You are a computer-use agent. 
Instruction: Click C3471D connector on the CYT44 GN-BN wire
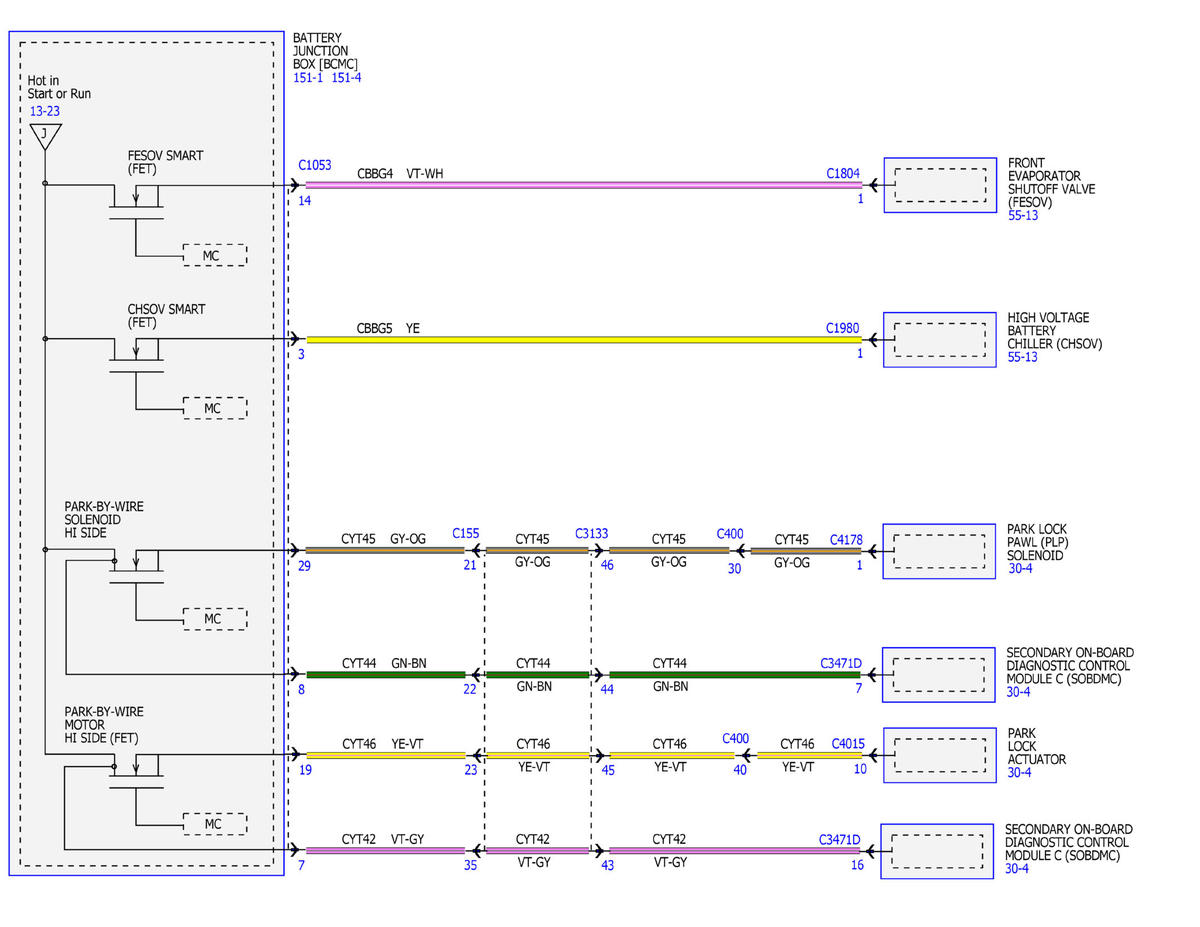(x=841, y=663)
